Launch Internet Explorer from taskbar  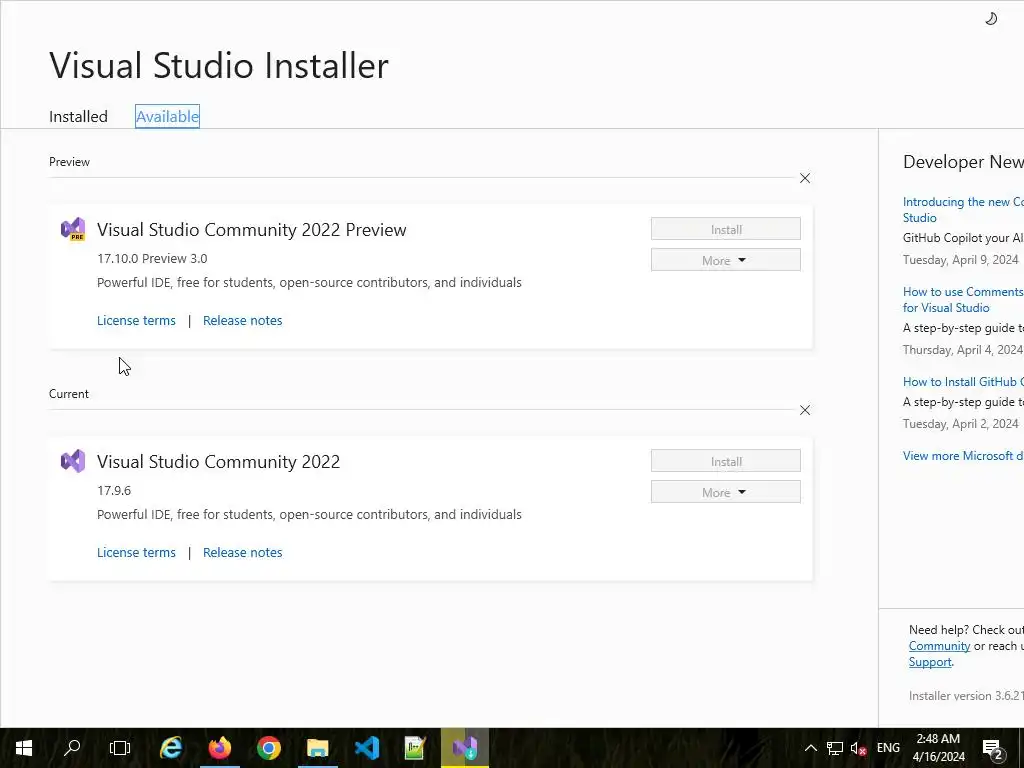171,748
